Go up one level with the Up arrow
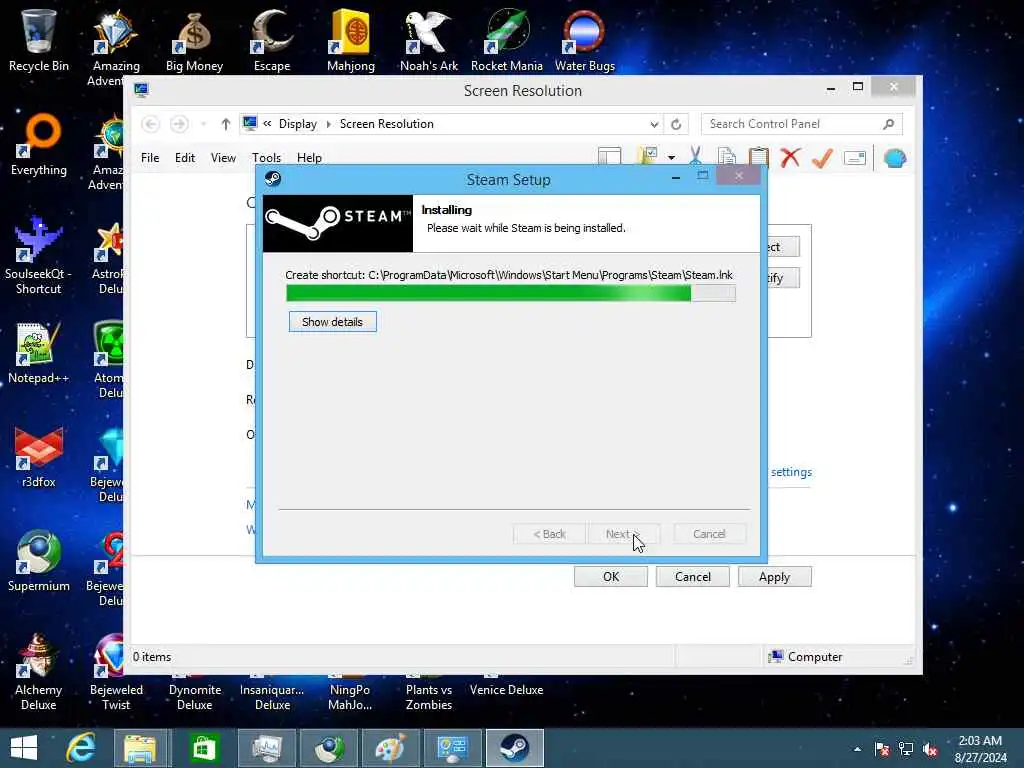This screenshot has width=1024, height=768. [x=225, y=124]
